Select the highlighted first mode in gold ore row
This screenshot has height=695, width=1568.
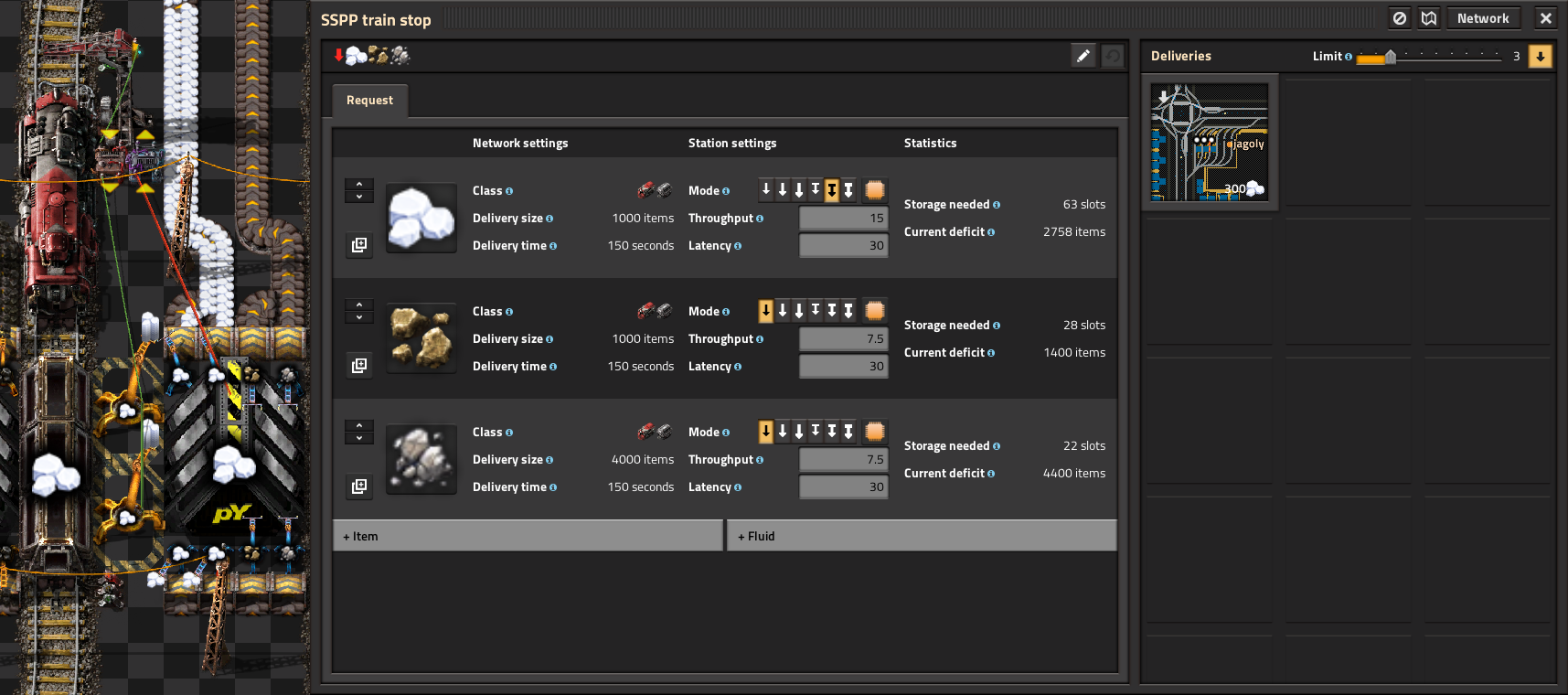766,311
